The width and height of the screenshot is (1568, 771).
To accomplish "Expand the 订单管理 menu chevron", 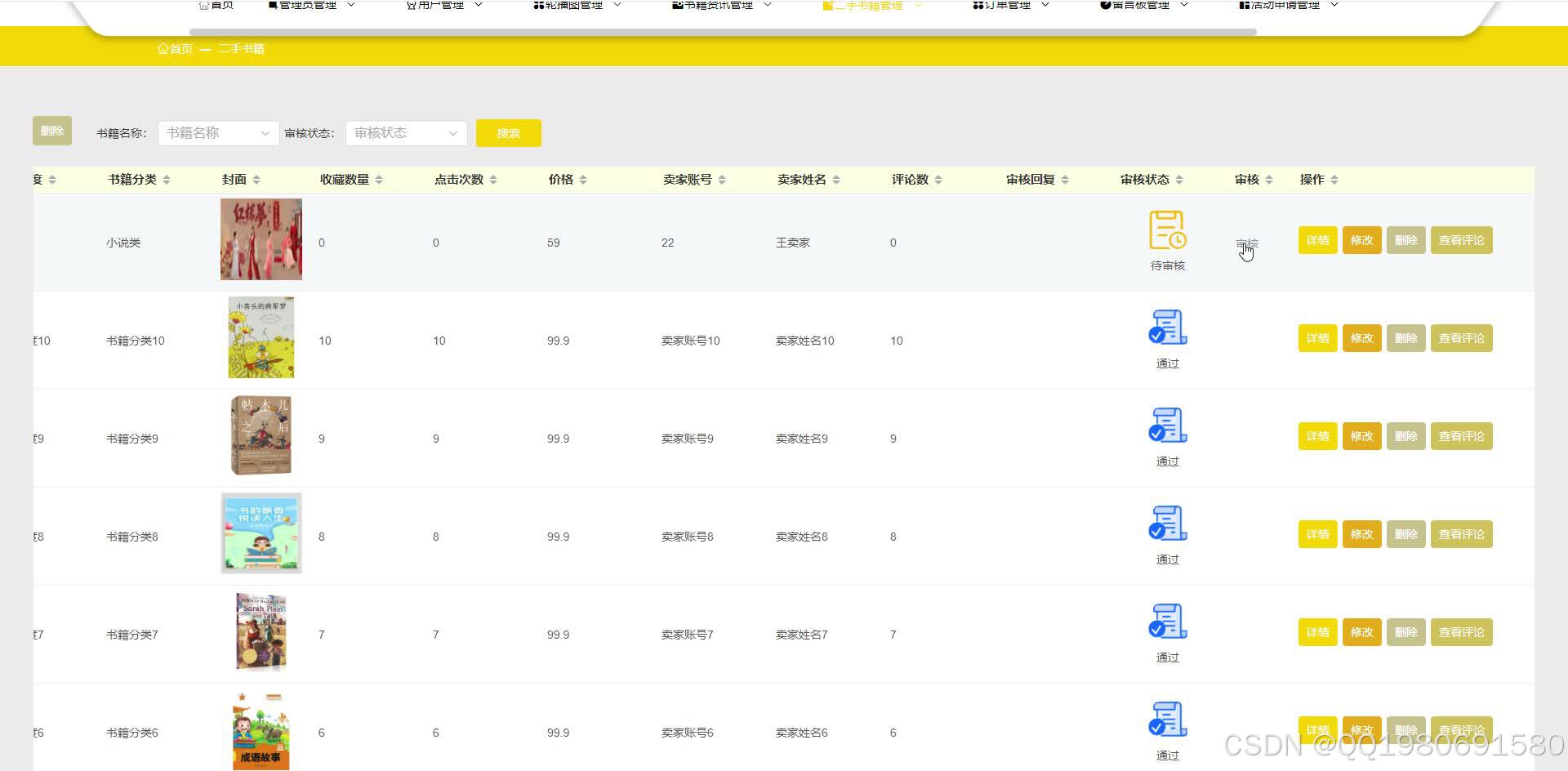I will (x=1045, y=5).
